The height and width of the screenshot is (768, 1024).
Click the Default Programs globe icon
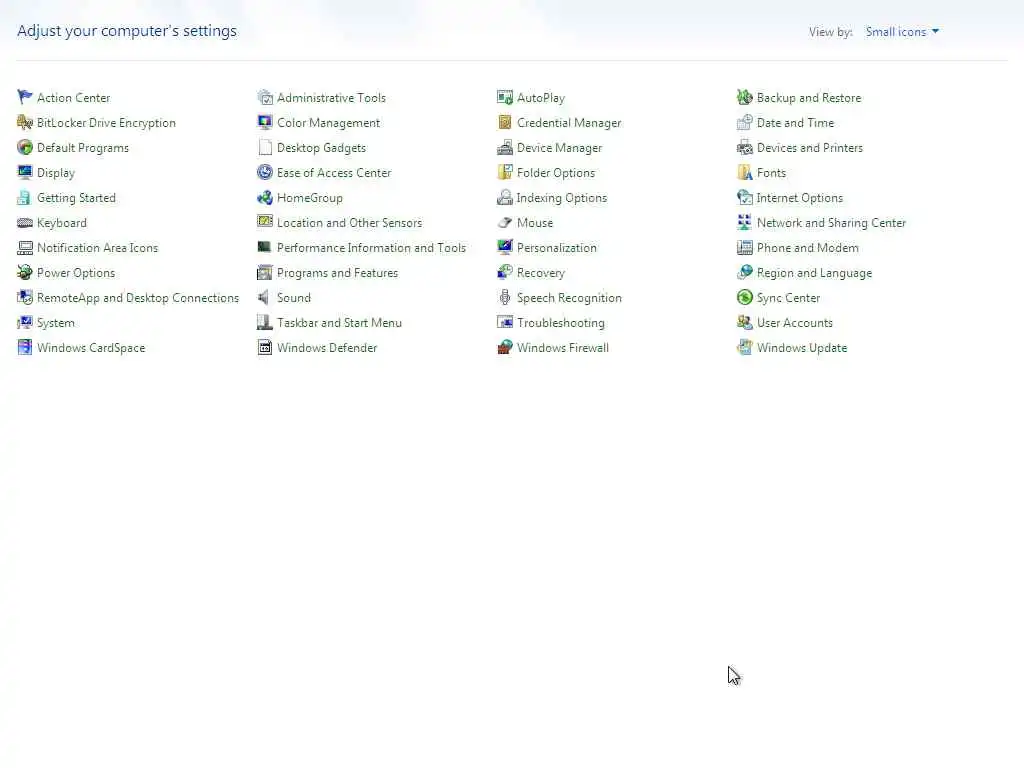pos(25,148)
